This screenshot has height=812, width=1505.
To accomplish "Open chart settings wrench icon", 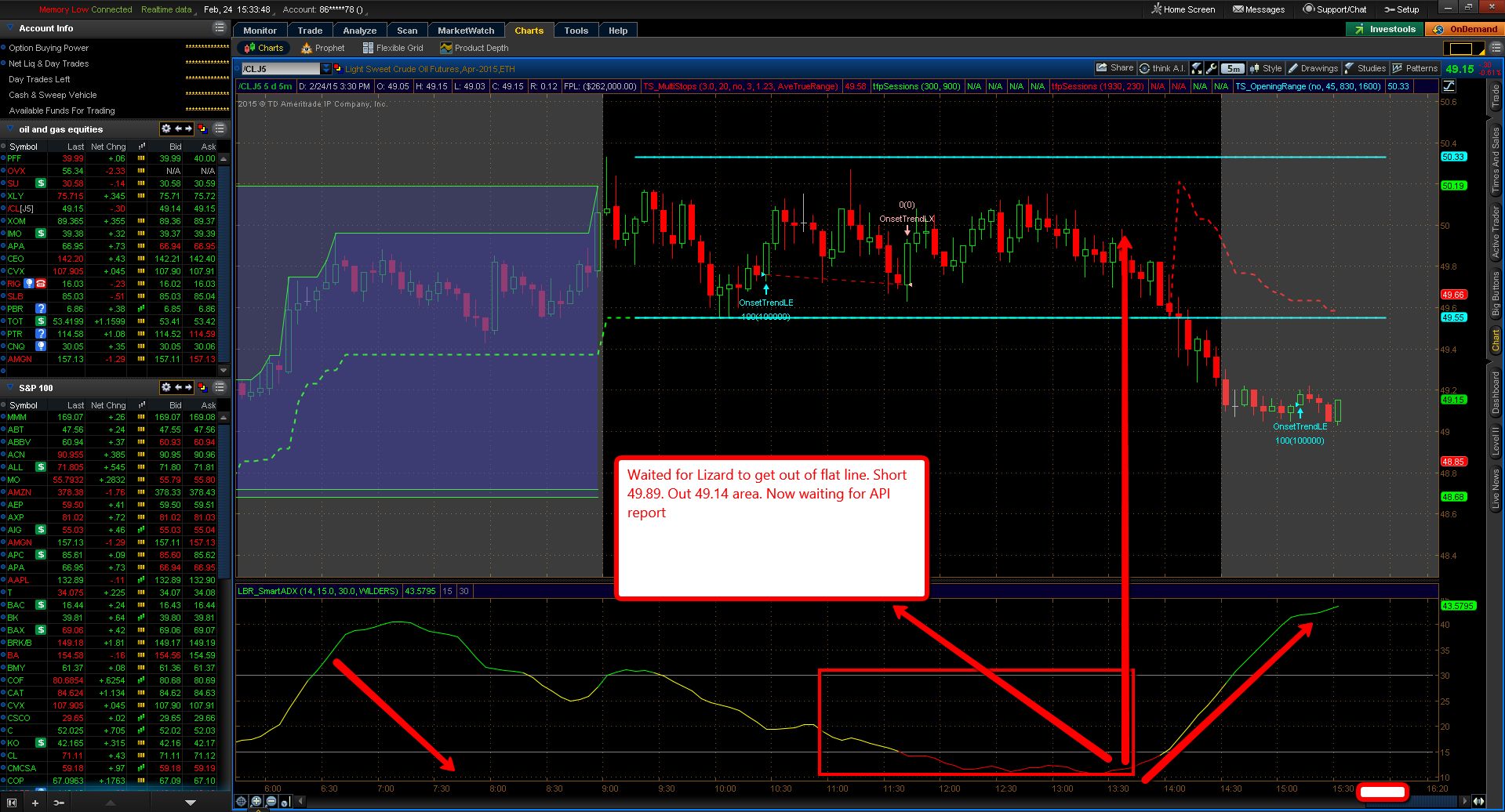I will coord(1211,68).
